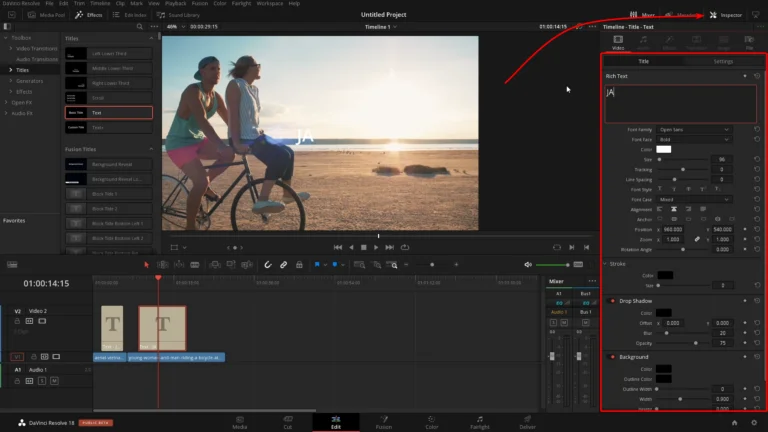Switch to the Cut page

click(288, 422)
